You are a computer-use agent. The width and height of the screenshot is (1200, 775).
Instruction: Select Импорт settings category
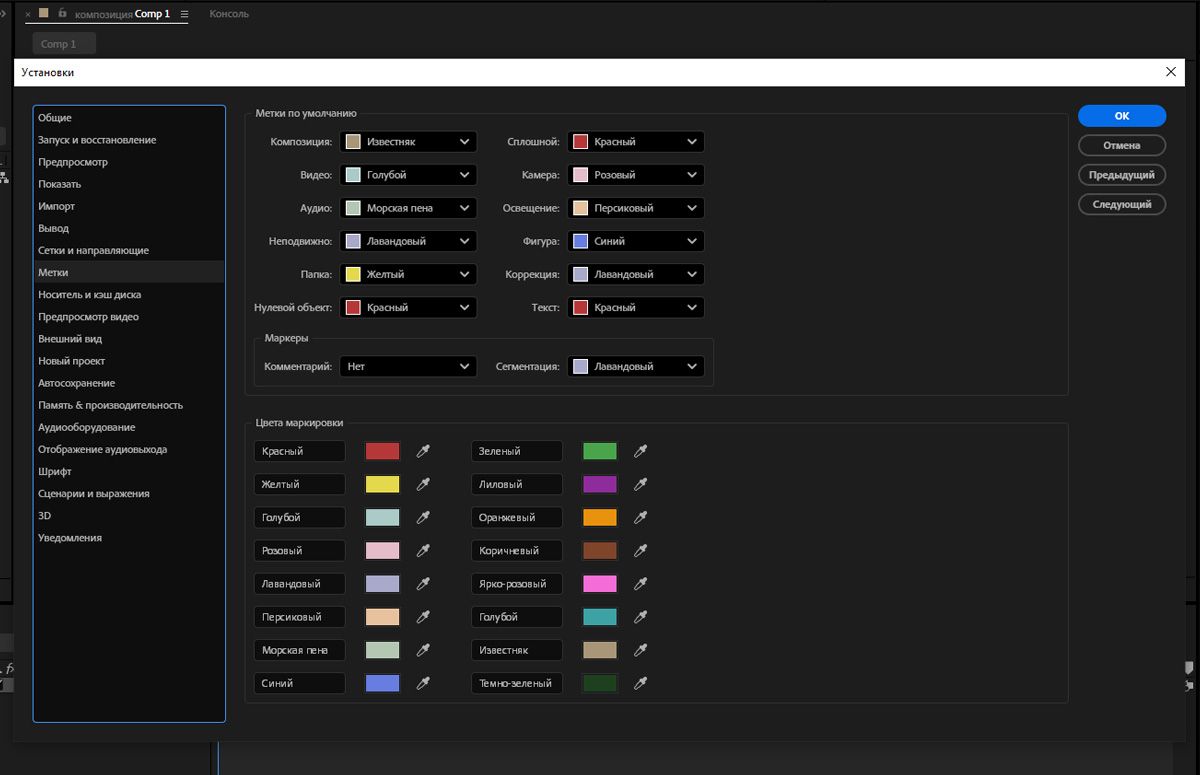(x=129, y=206)
